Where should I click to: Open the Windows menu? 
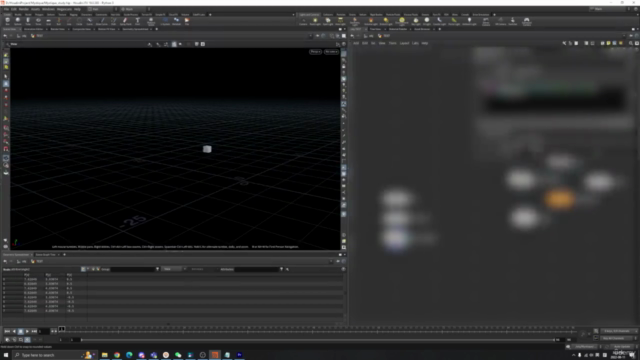coord(48,9)
